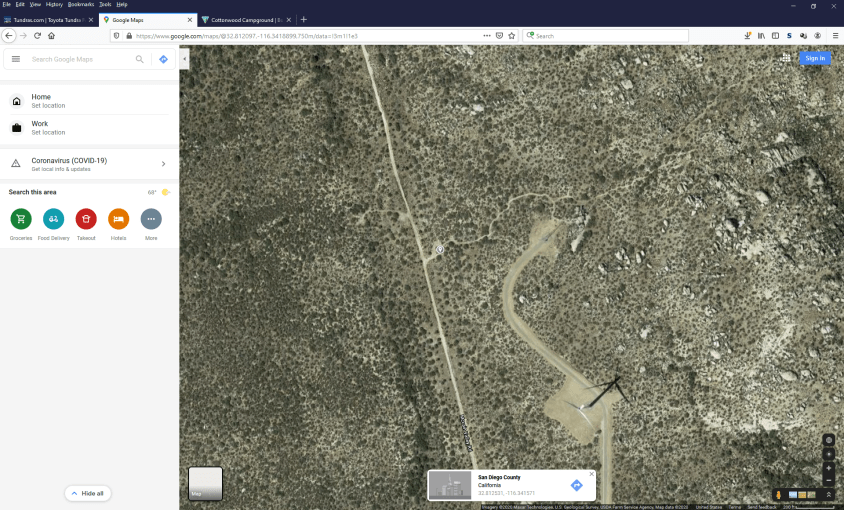
Task: Open directions from the search box
Action: click(x=164, y=59)
